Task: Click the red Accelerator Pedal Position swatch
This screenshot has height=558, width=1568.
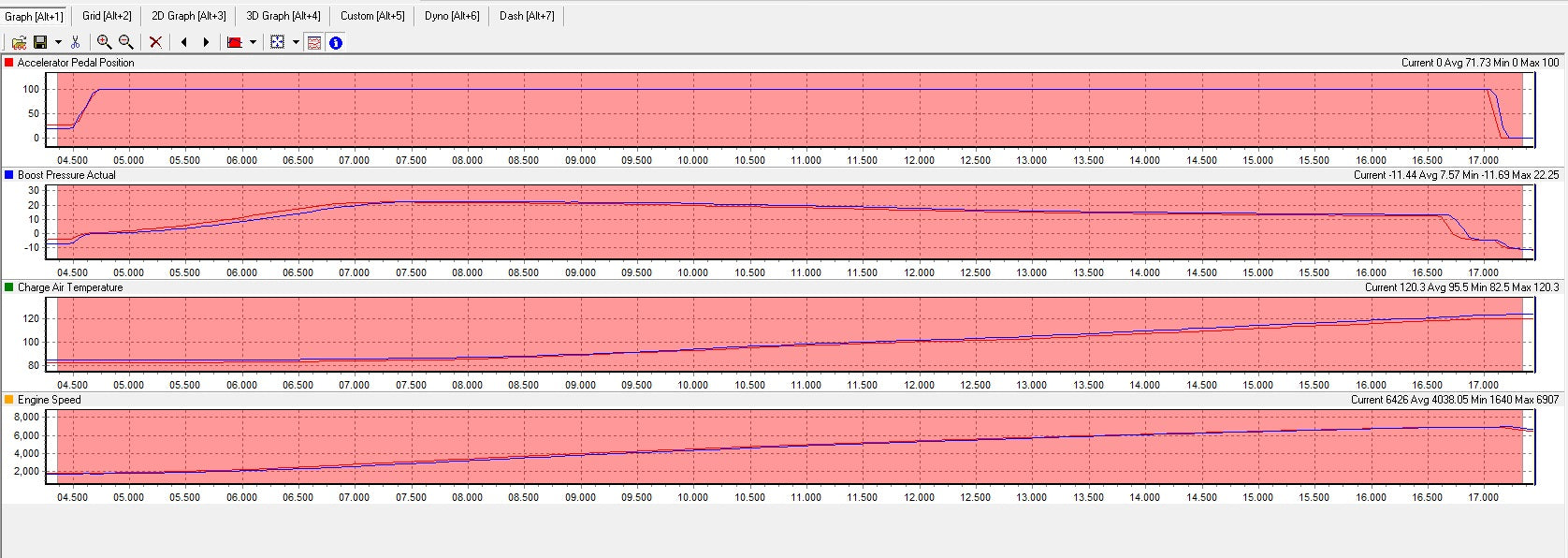Action: pyautogui.click(x=9, y=63)
